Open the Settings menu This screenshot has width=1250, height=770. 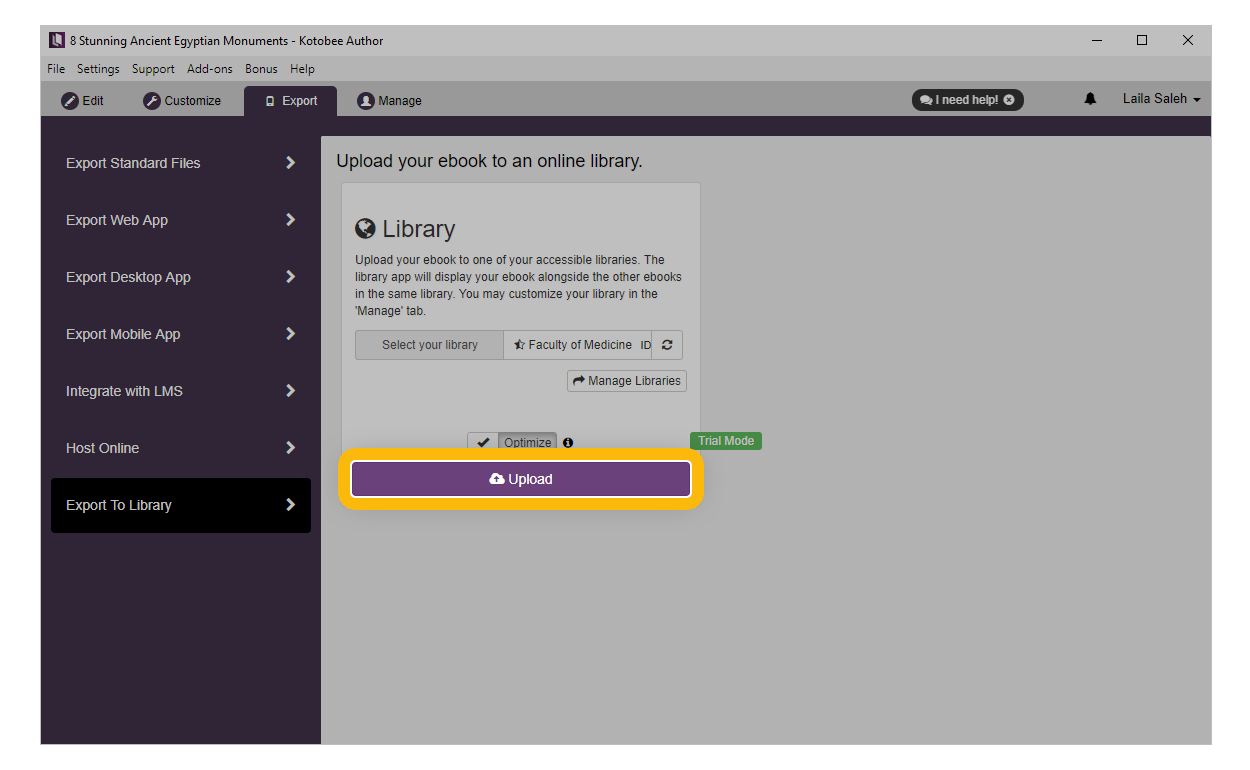pos(98,69)
